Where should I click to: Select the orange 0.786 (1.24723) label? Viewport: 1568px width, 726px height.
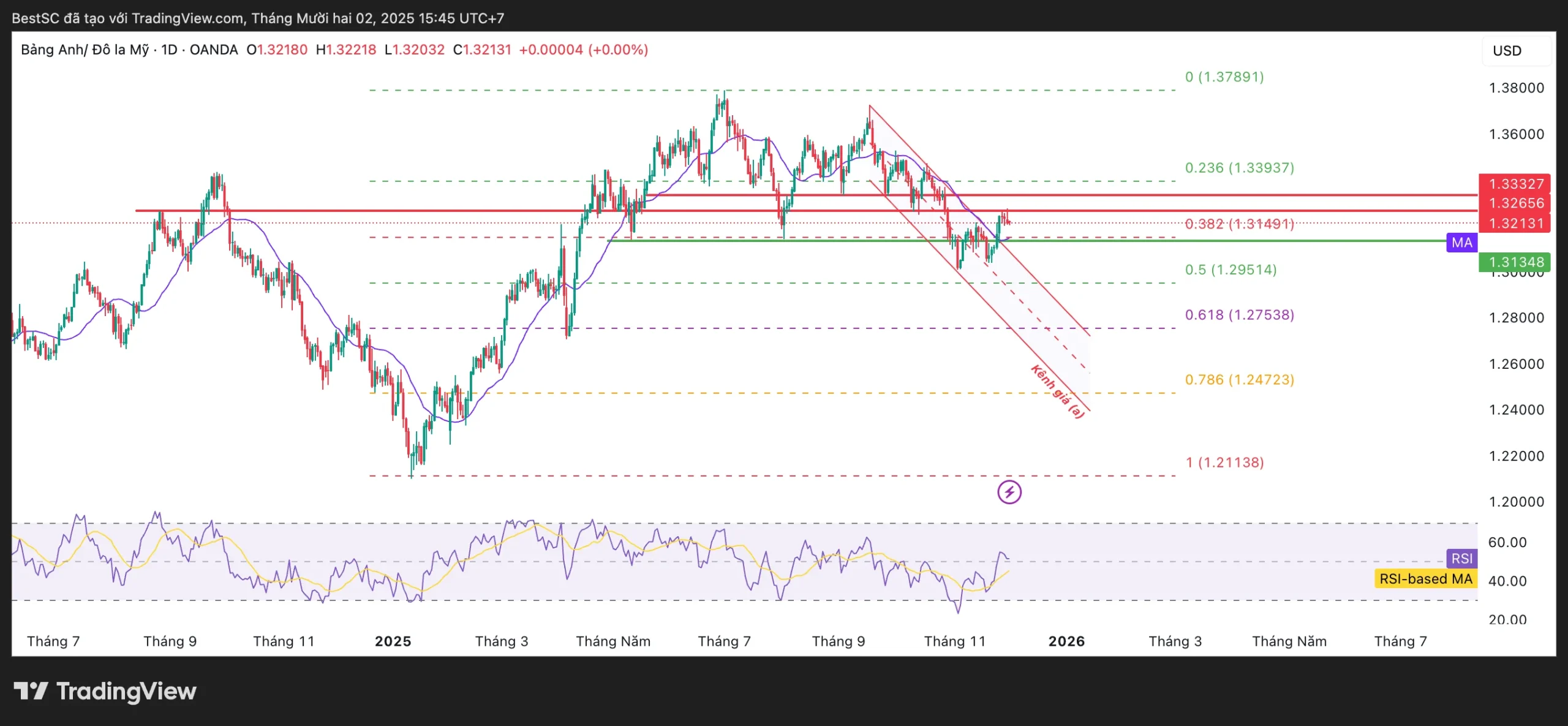(x=1239, y=379)
